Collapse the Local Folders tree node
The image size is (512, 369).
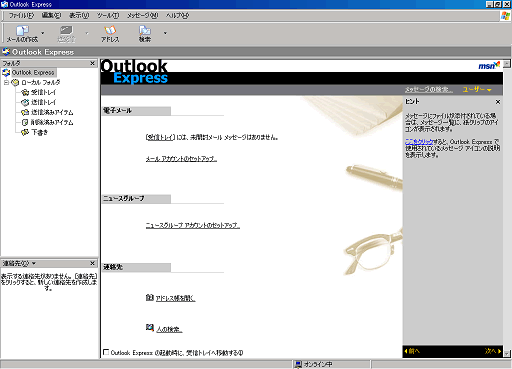(6, 82)
